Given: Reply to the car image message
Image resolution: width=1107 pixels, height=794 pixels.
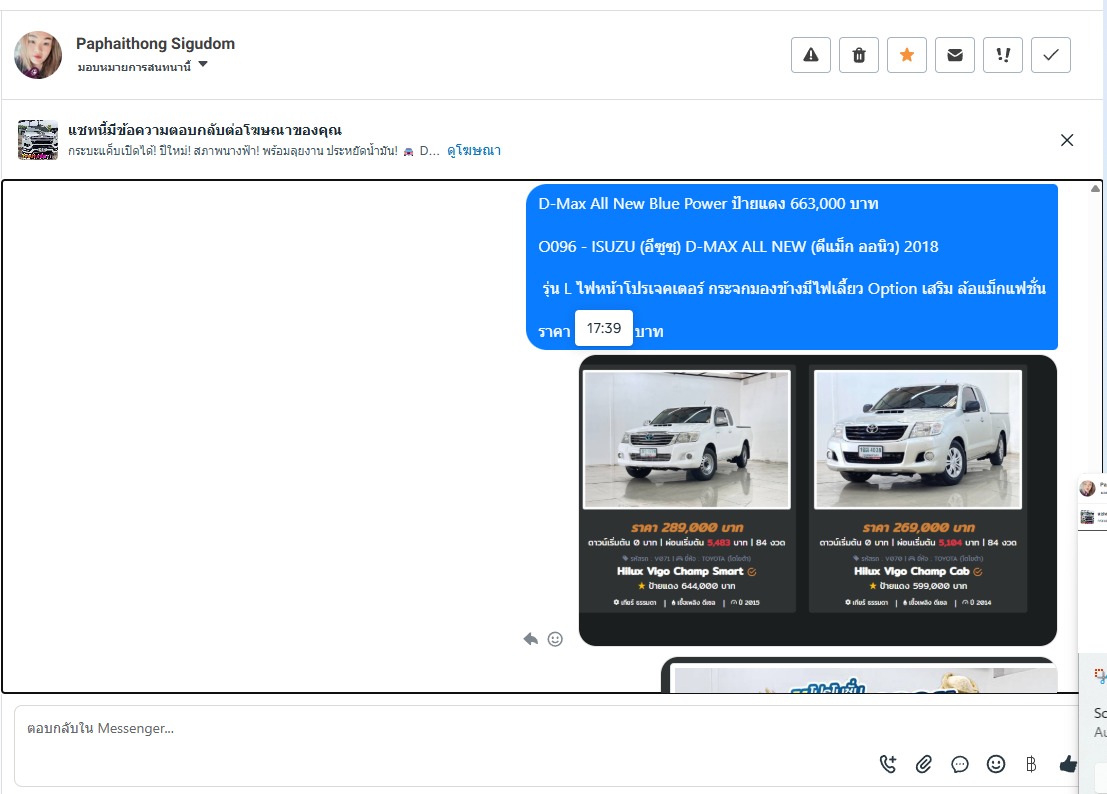Looking at the screenshot, I should pos(531,639).
